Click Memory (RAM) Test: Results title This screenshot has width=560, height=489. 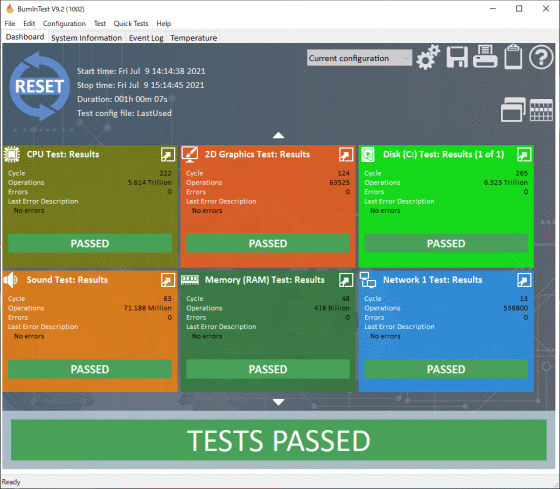click(x=265, y=280)
